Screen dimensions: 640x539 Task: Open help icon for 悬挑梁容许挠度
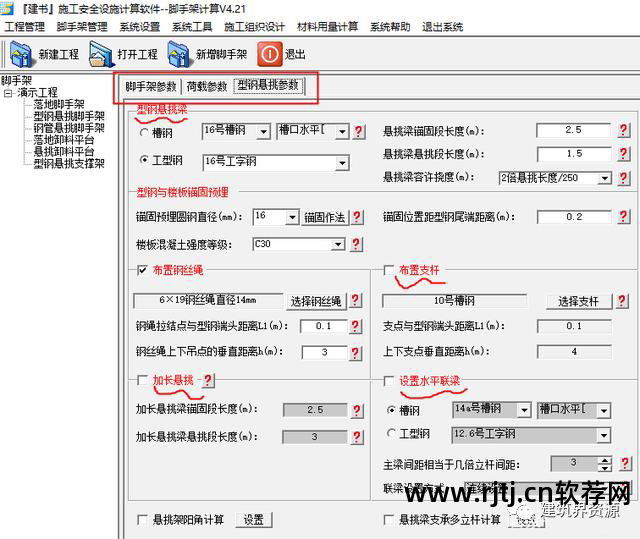pos(623,178)
